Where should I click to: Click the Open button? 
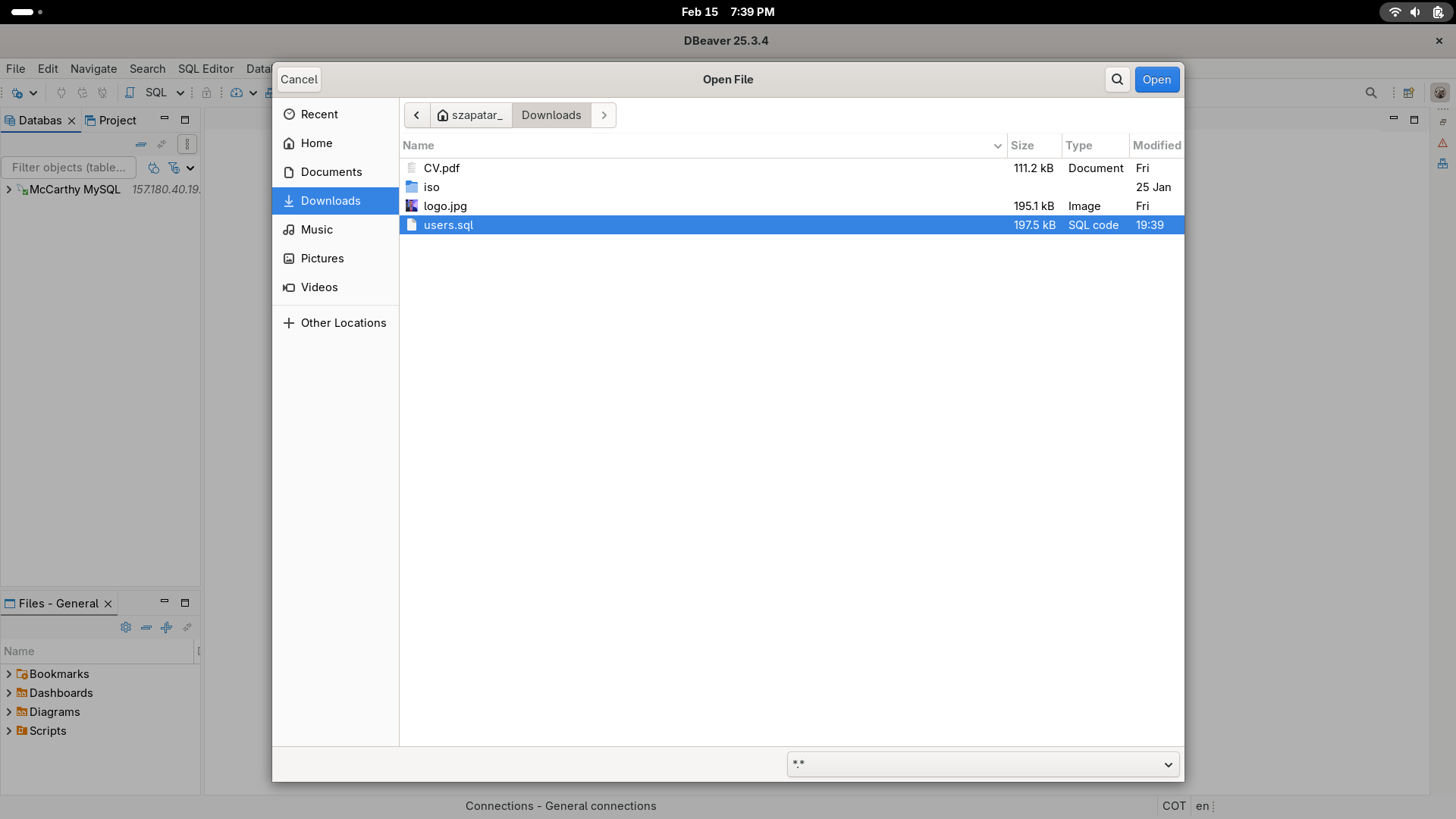(x=1156, y=80)
